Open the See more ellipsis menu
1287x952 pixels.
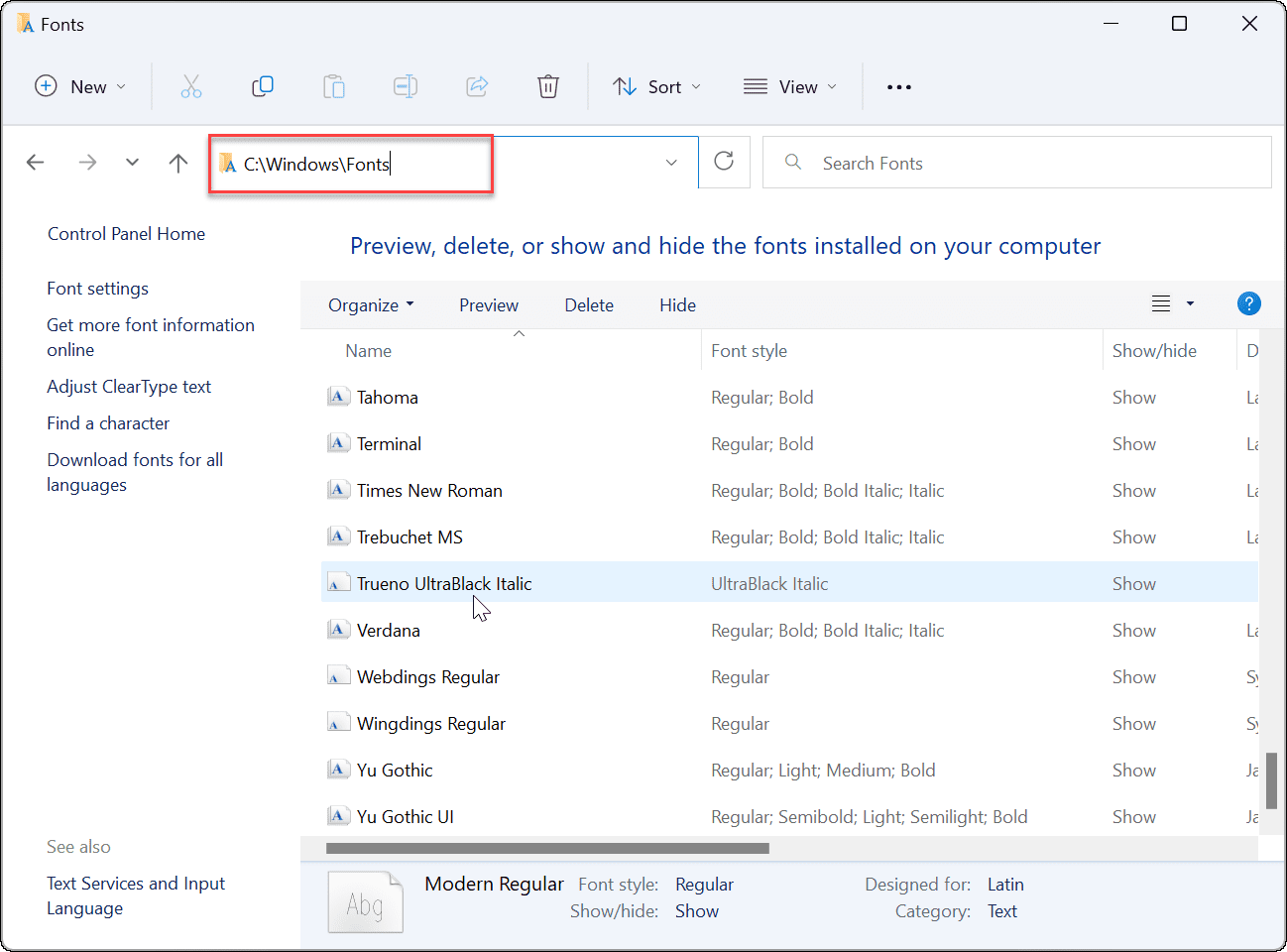[898, 86]
